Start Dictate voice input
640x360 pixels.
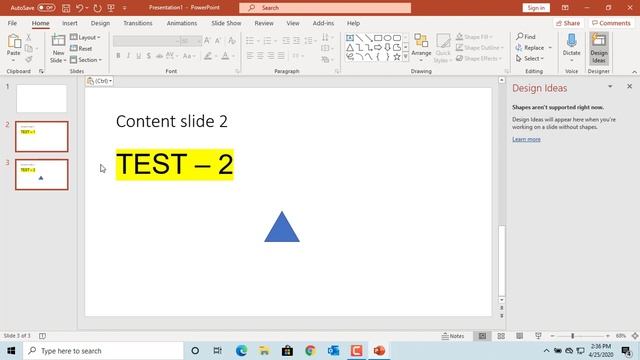(x=571, y=48)
